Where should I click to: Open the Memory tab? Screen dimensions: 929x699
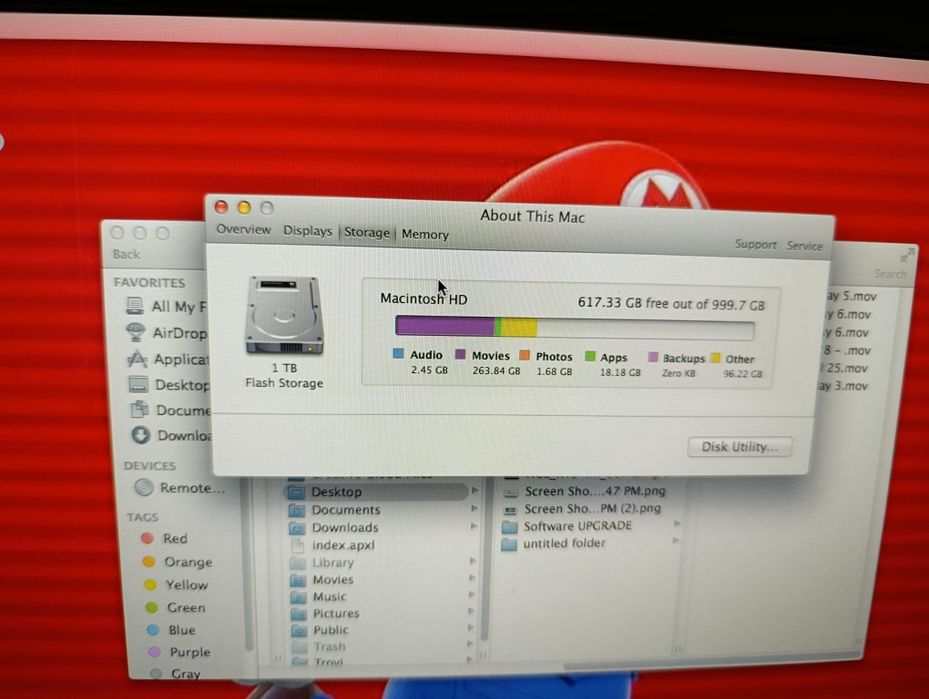[425, 234]
